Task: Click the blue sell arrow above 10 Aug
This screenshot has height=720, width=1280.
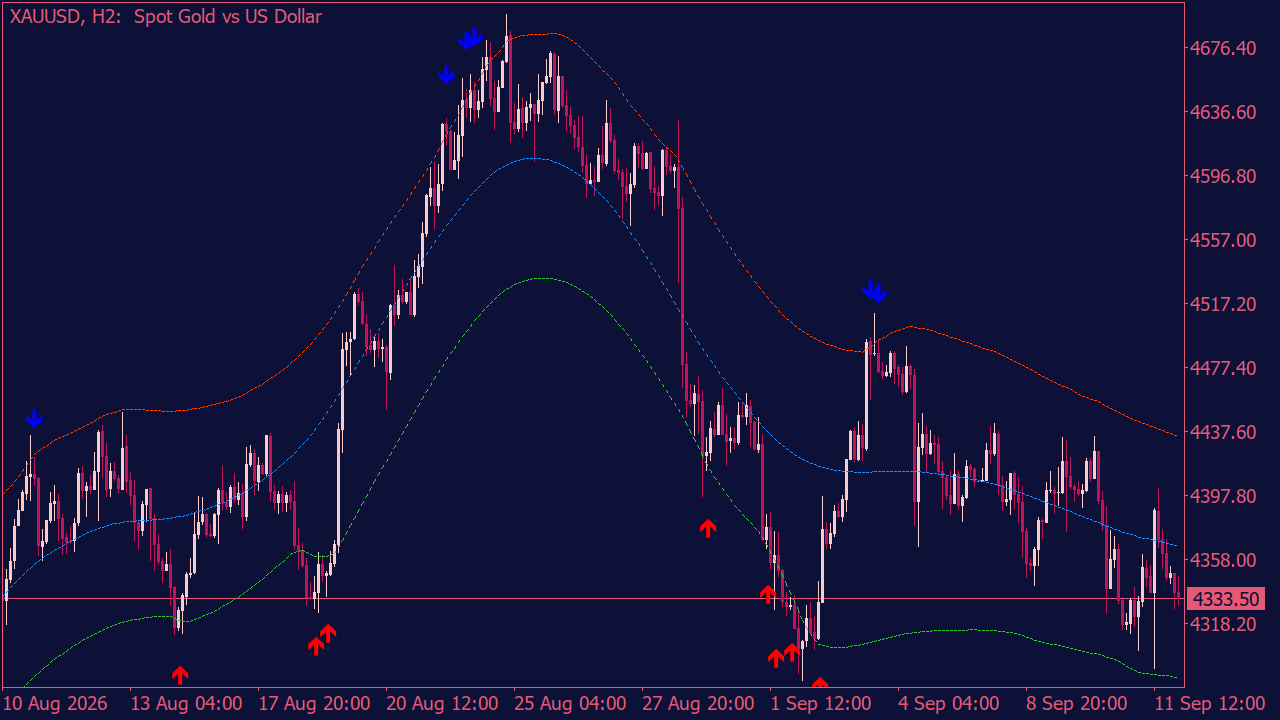Action: click(x=35, y=418)
